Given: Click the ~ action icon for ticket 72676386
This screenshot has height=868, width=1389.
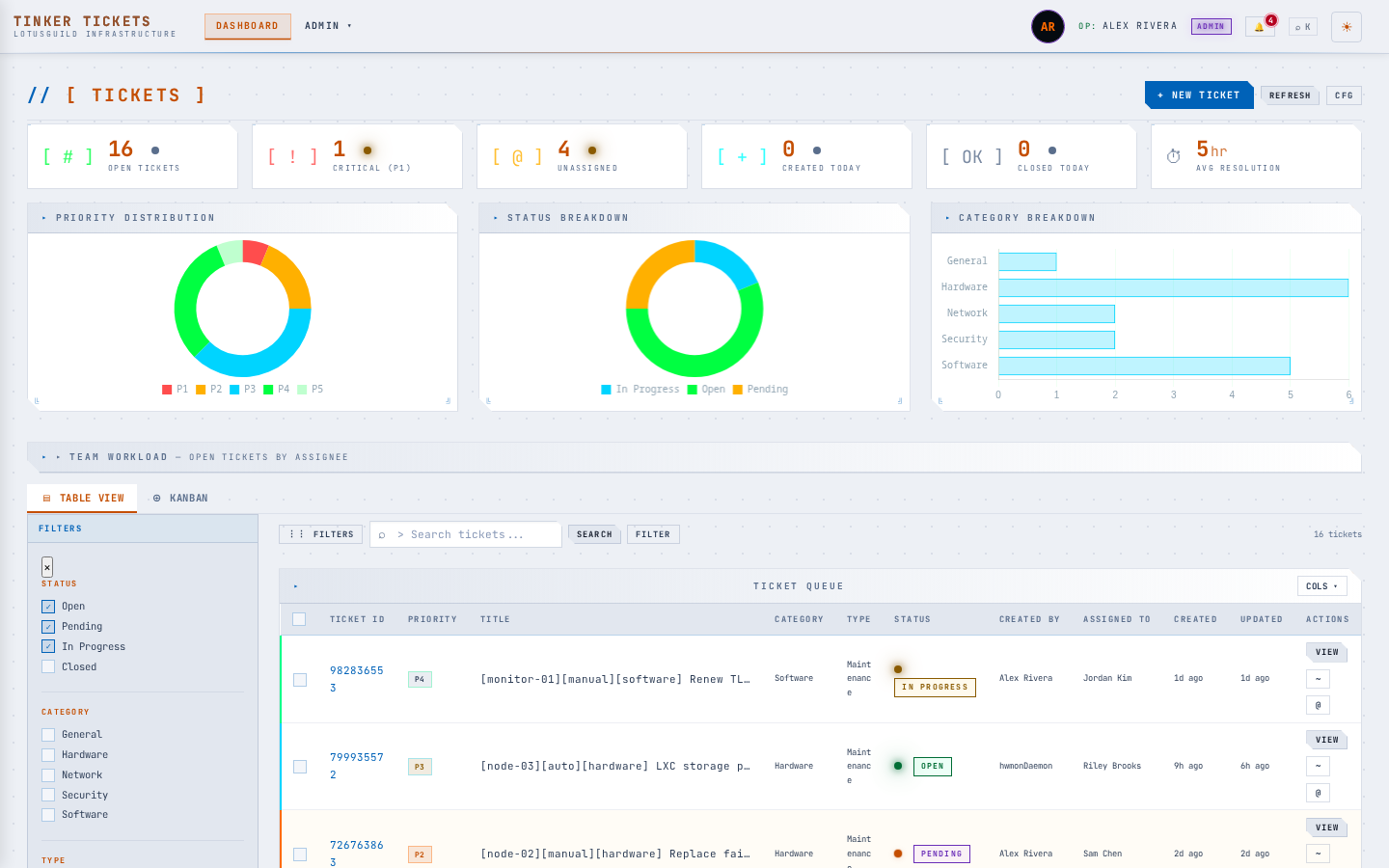Looking at the screenshot, I should click(1318, 854).
